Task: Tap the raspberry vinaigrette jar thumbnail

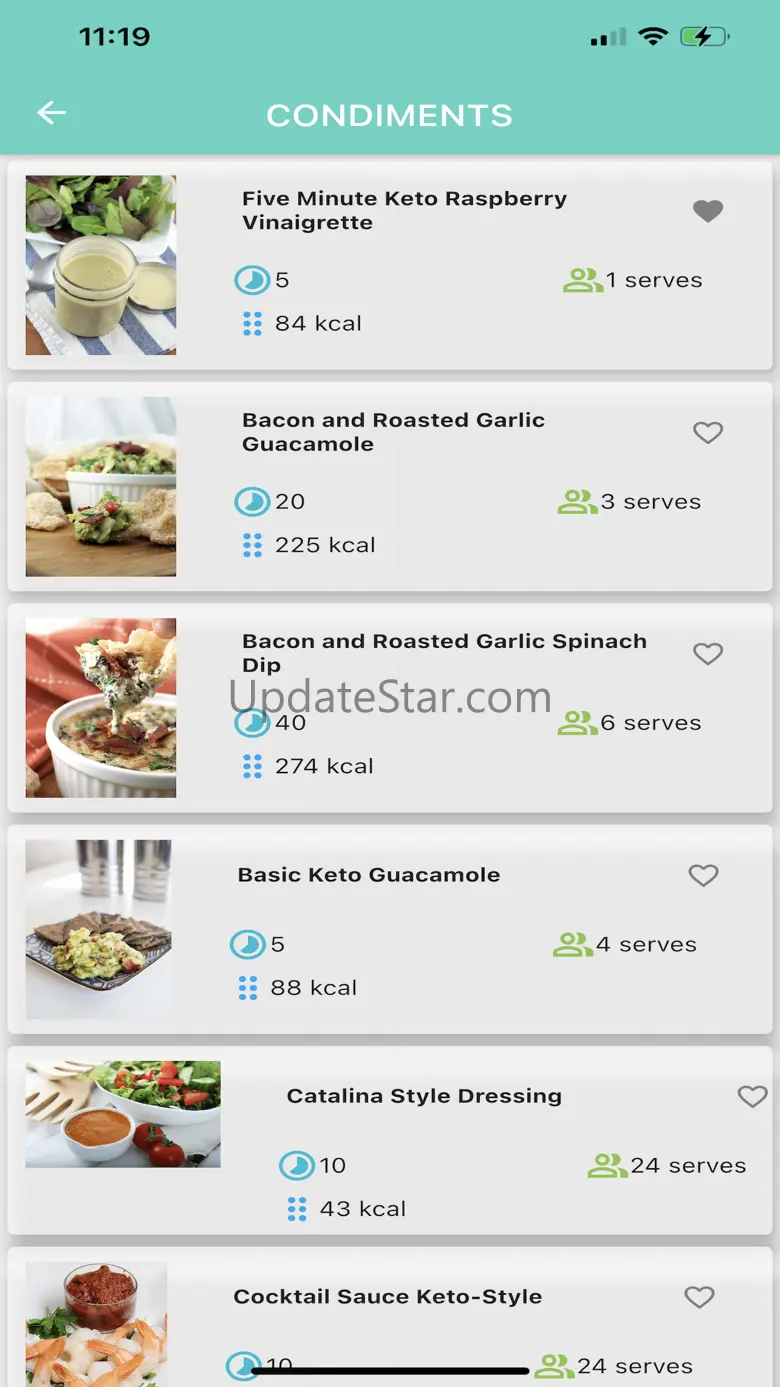Action: coord(101,265)
